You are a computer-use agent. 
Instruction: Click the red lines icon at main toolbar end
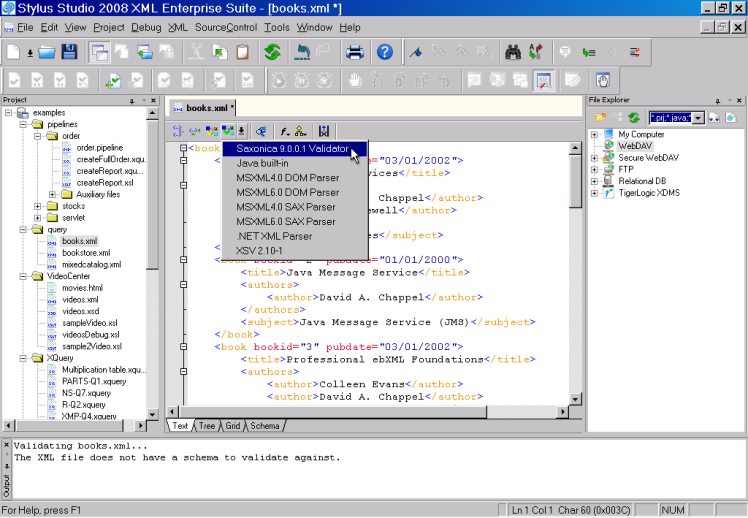coord(634,52)
